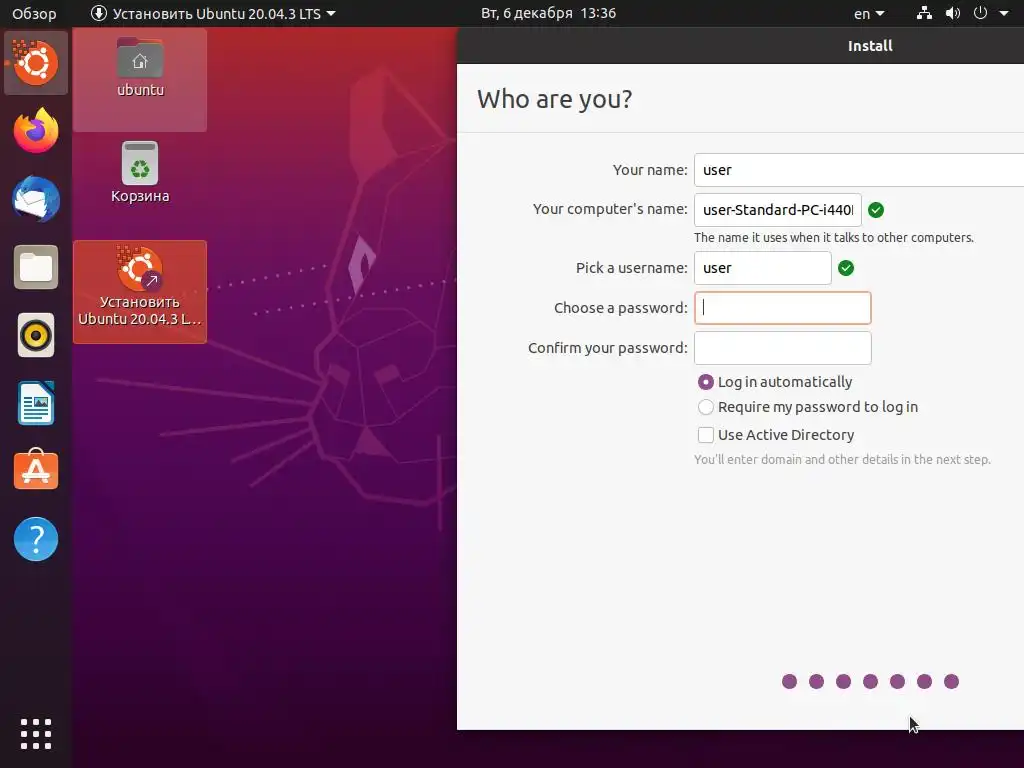Screen dimensions: 1024x768
Task: Open the Обзор activities overview
Action: tap(34, 13)
